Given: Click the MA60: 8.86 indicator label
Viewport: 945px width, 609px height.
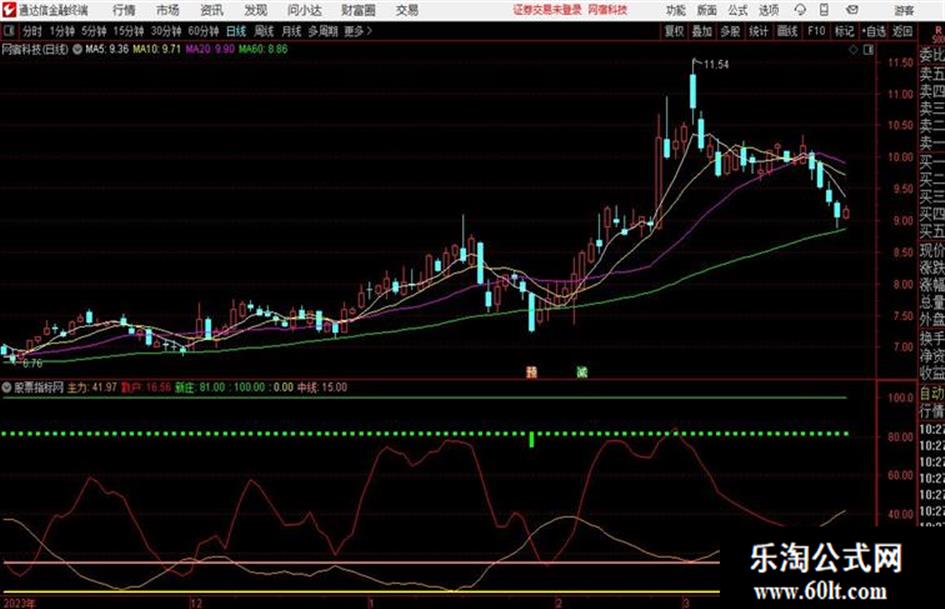Looking at the screenshot, I should click(263, 49).
